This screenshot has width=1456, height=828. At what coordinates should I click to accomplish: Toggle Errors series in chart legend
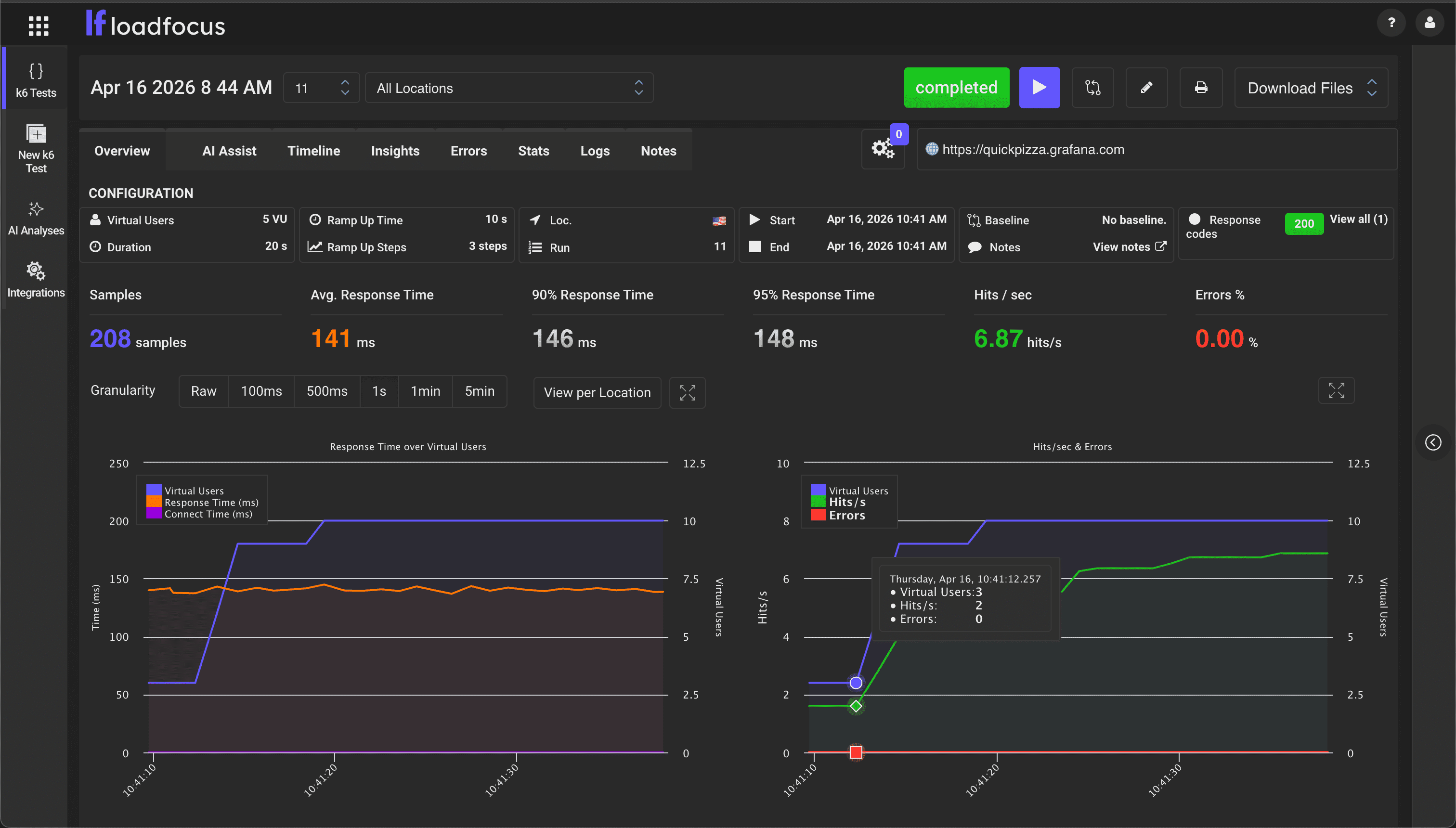[846, 516]
